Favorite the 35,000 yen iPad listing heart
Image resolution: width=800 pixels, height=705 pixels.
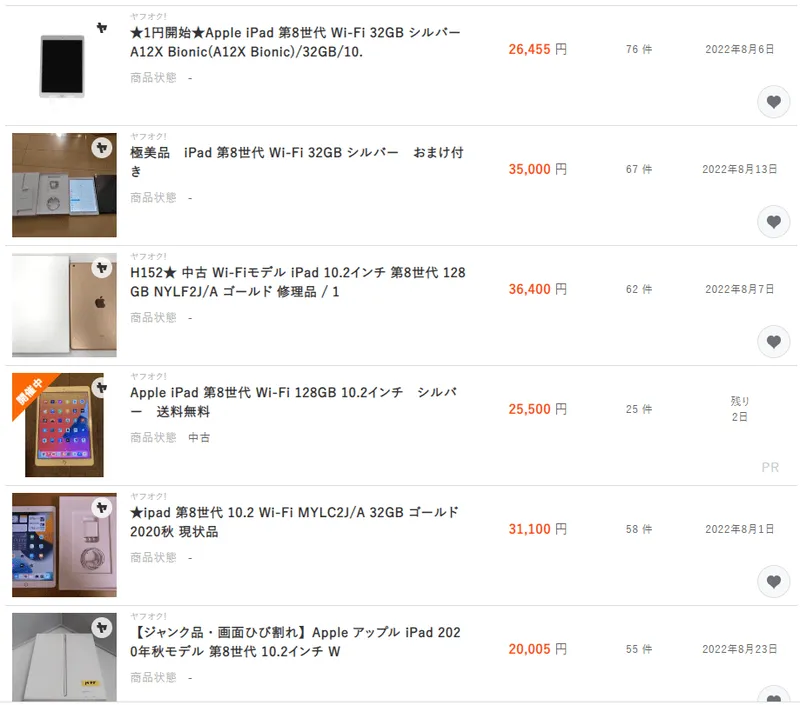pyautogui.click(x=773, y=222)
